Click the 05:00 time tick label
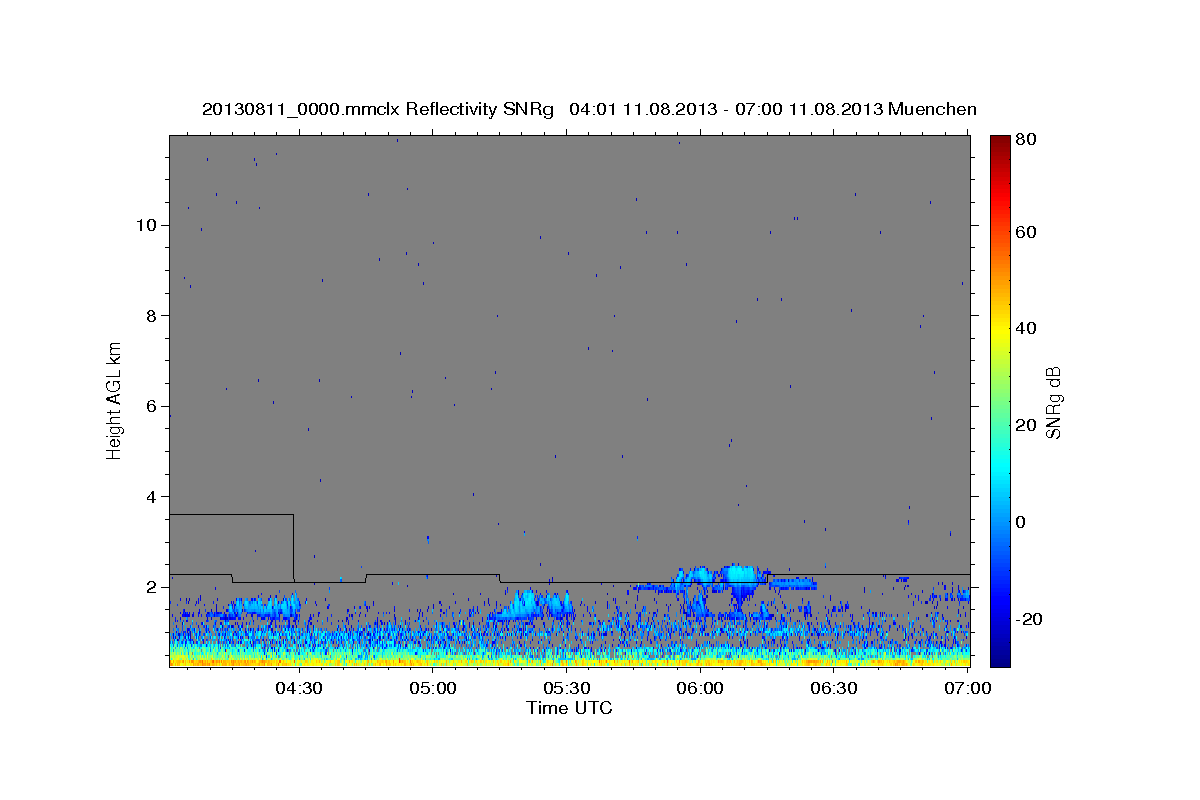Screen dimensions: 1200x800 click(432, 688)
